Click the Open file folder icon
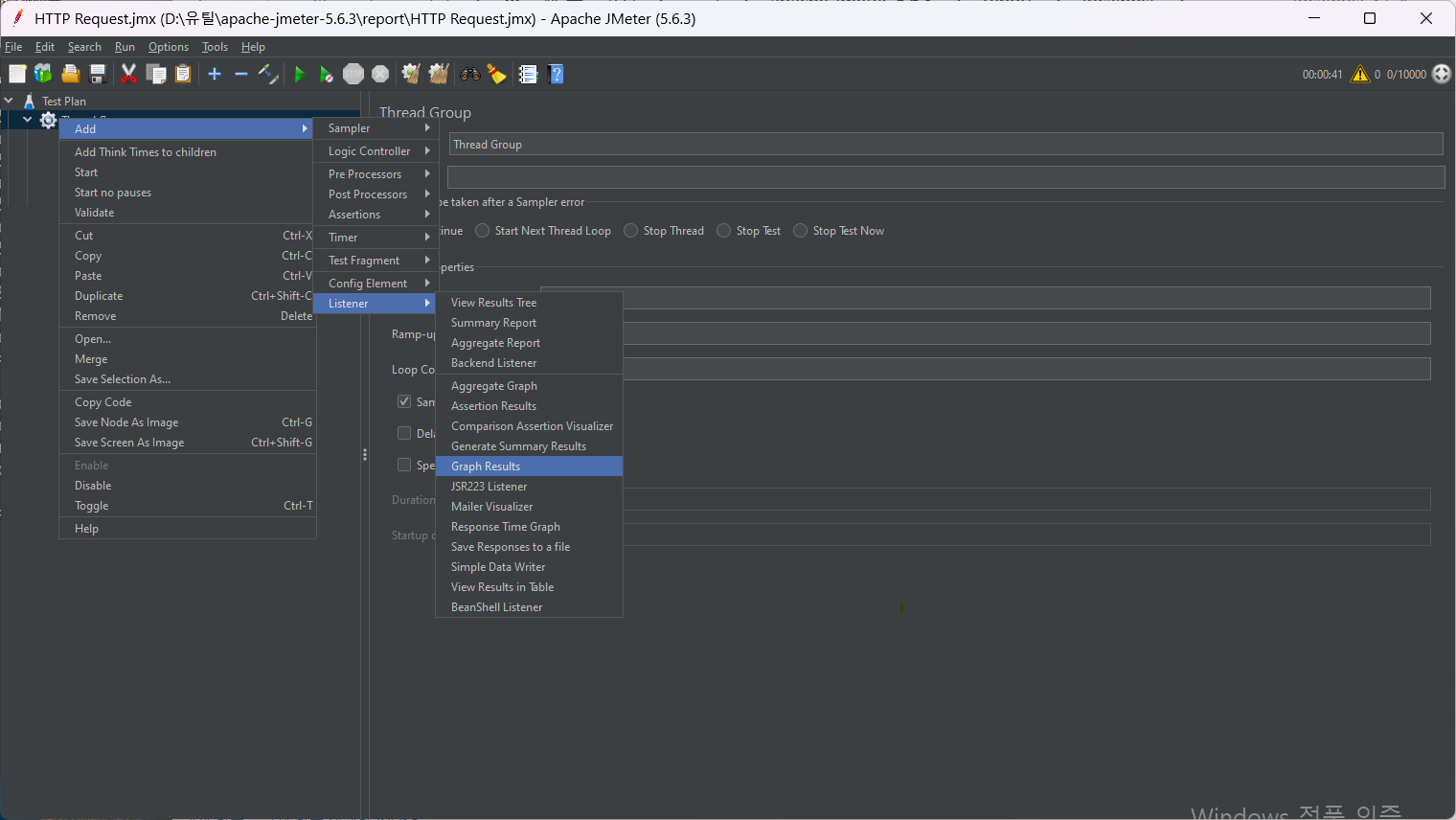This screenshot has height=820, width=1456. click(70, 74)
